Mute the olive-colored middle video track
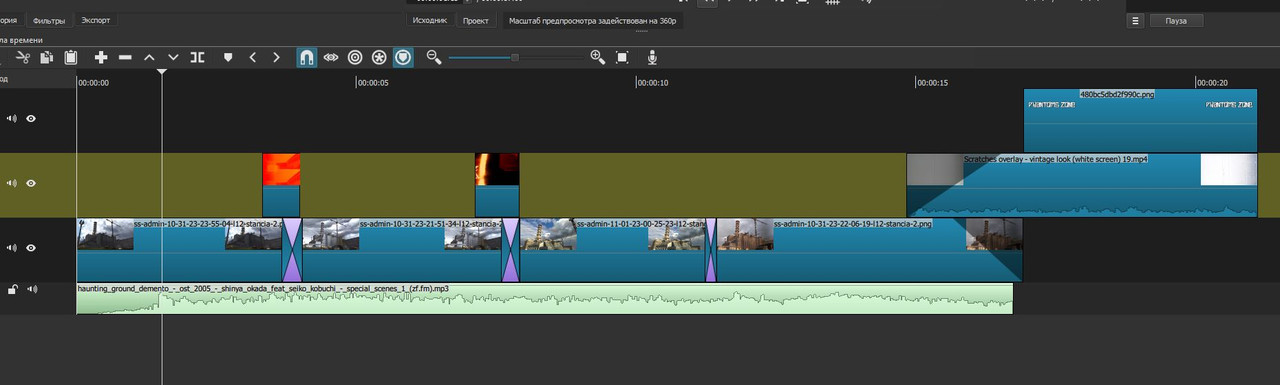 click(12, 183)
